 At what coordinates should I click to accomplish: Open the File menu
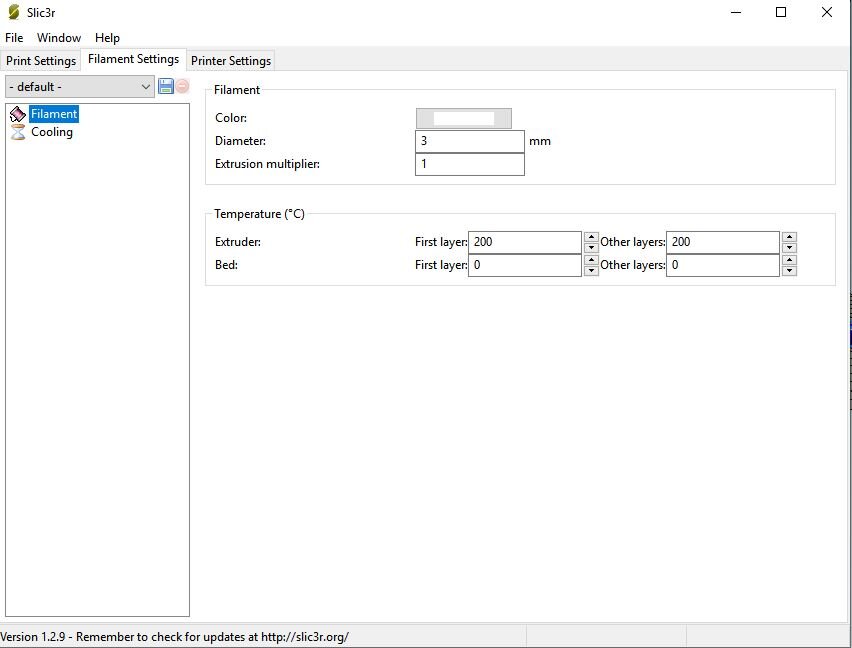tap(14, 38)
